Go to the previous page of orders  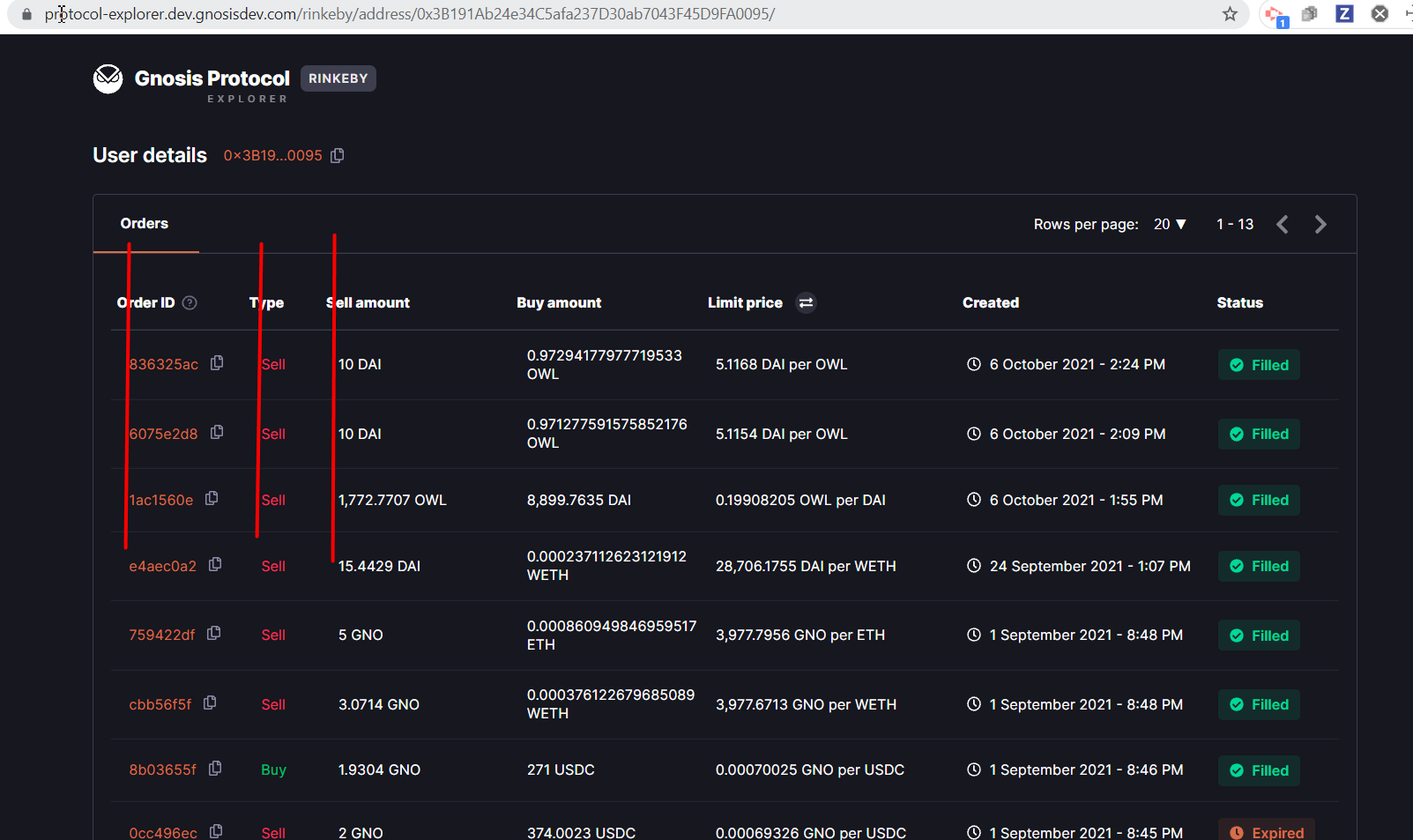tap(1283, 224)
